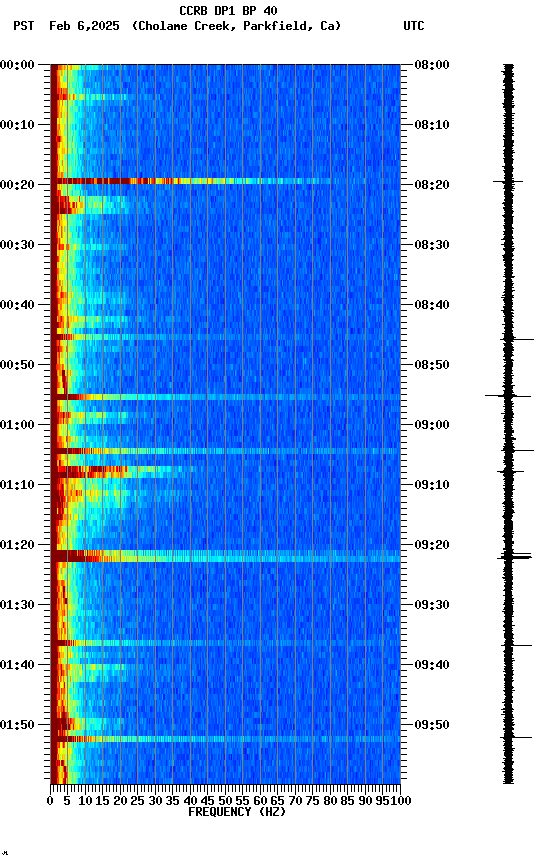Click the 'UTC' timezone label
This screenshot has width=552, height=864.
(x=414, y=26)
